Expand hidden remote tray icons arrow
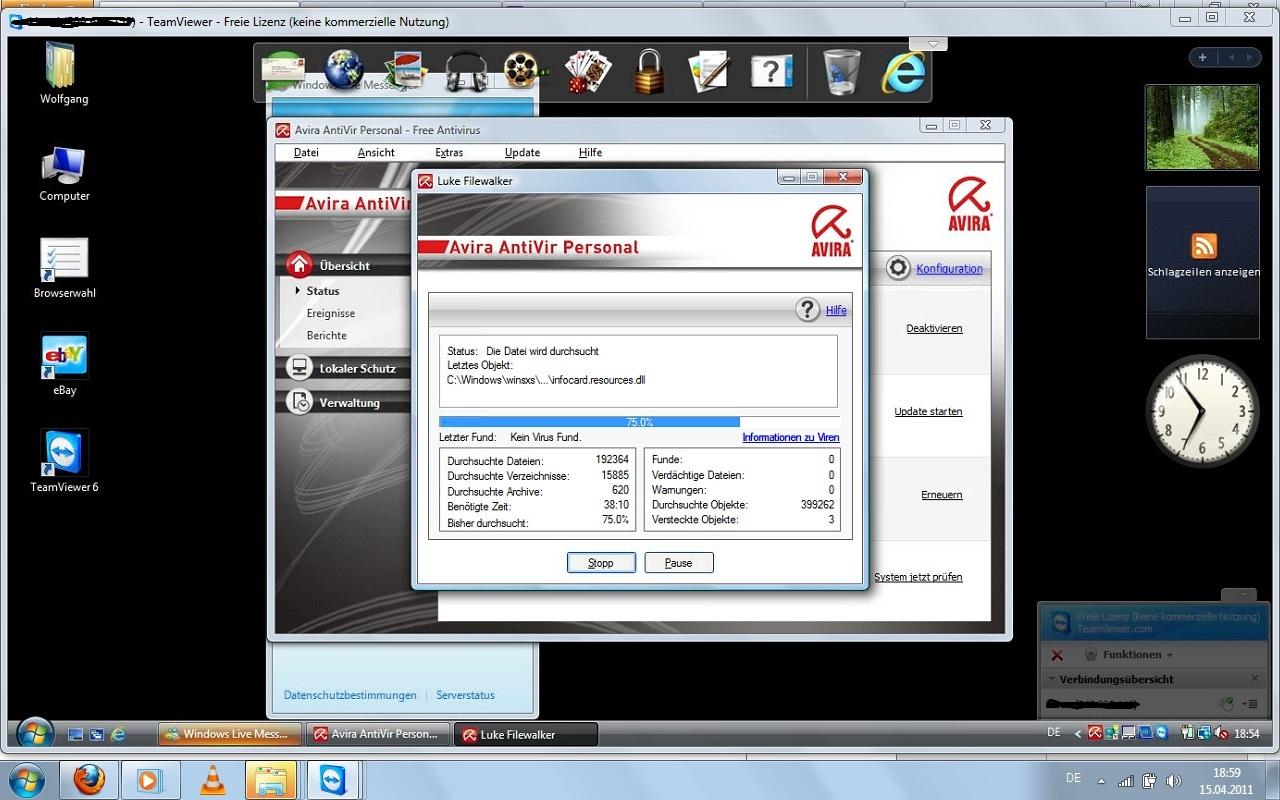 tap(1078, 733)
